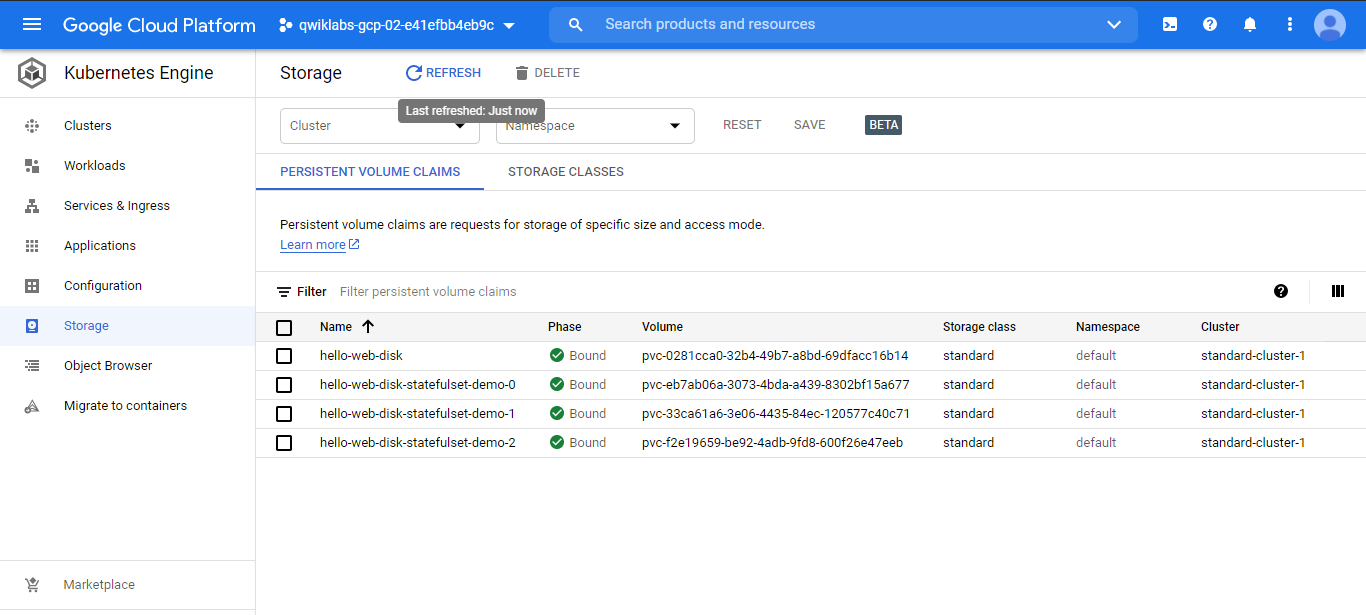Click the Applications grid icon
The height and width of the screenshot is (615, 1366).
pos(32,246)
